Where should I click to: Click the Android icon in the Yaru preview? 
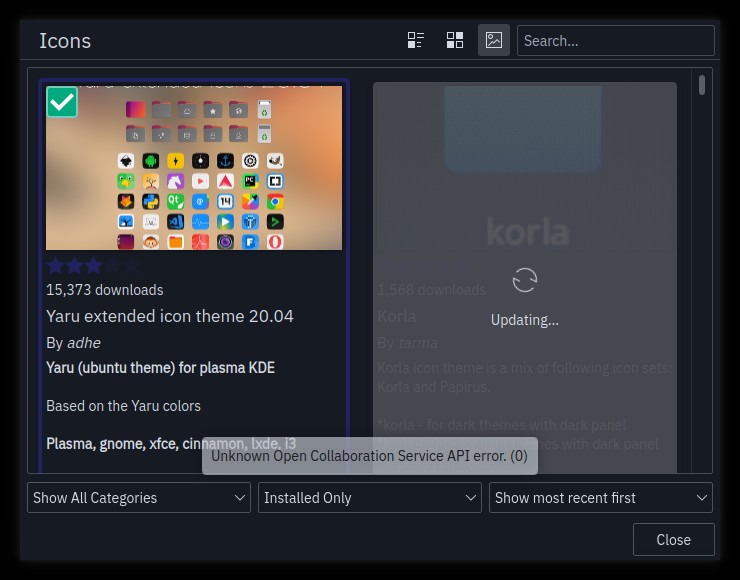(151, 161)
